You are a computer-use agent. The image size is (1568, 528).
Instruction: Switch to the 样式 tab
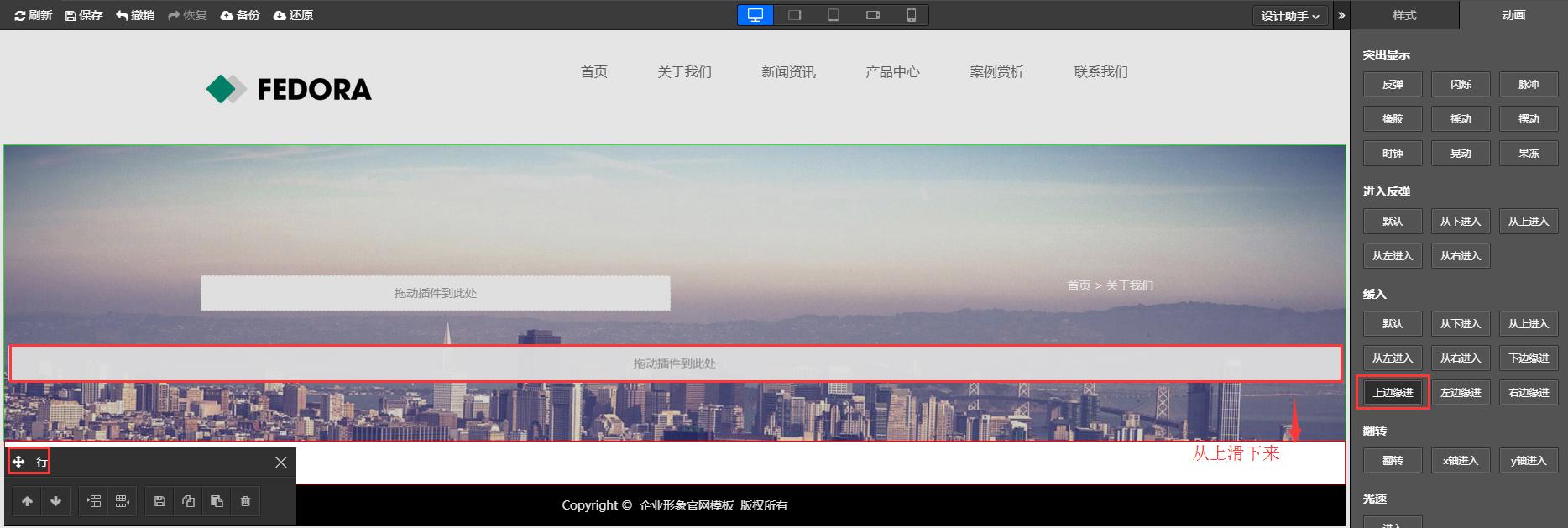1404,15
